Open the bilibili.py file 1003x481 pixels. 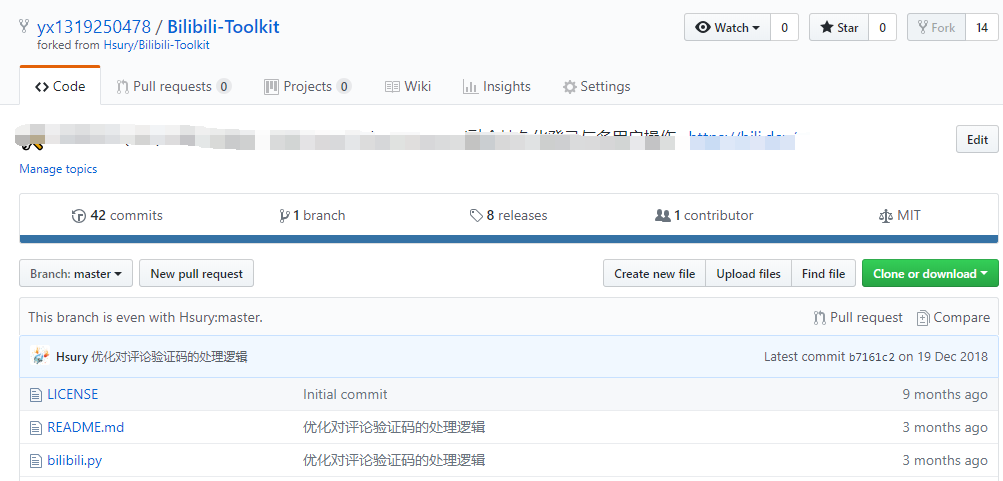tap(75, 461)
